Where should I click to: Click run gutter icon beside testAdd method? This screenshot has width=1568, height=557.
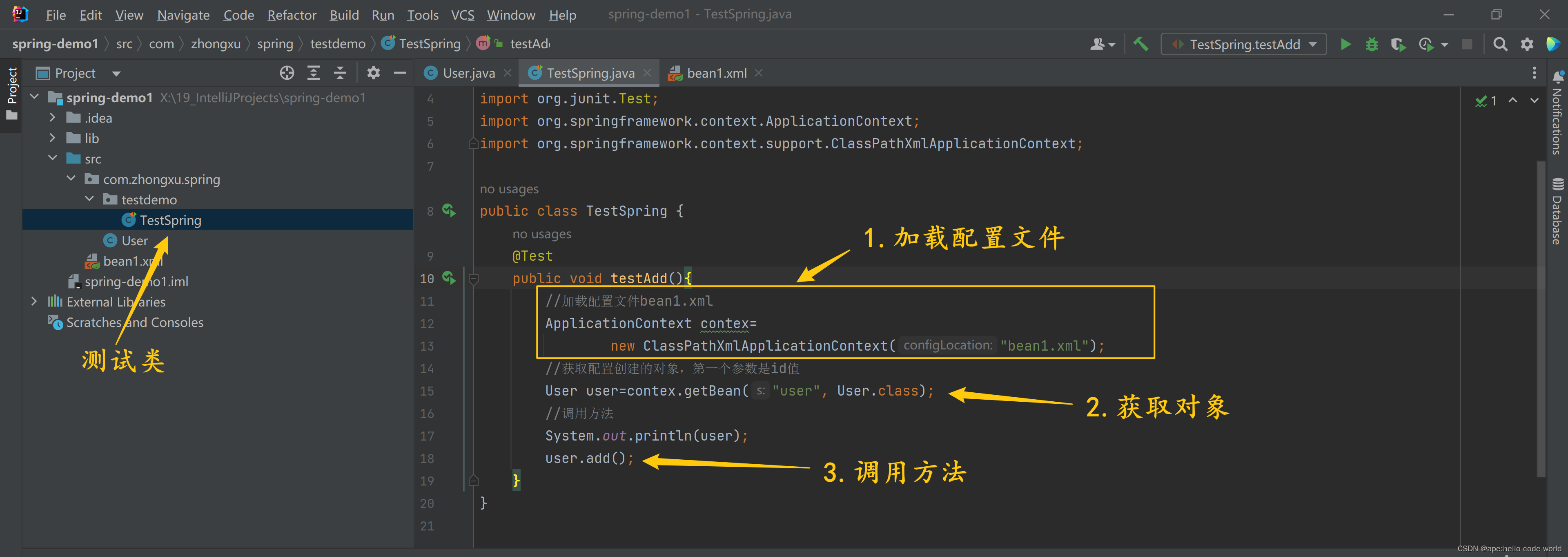click(x=449, y=279)
